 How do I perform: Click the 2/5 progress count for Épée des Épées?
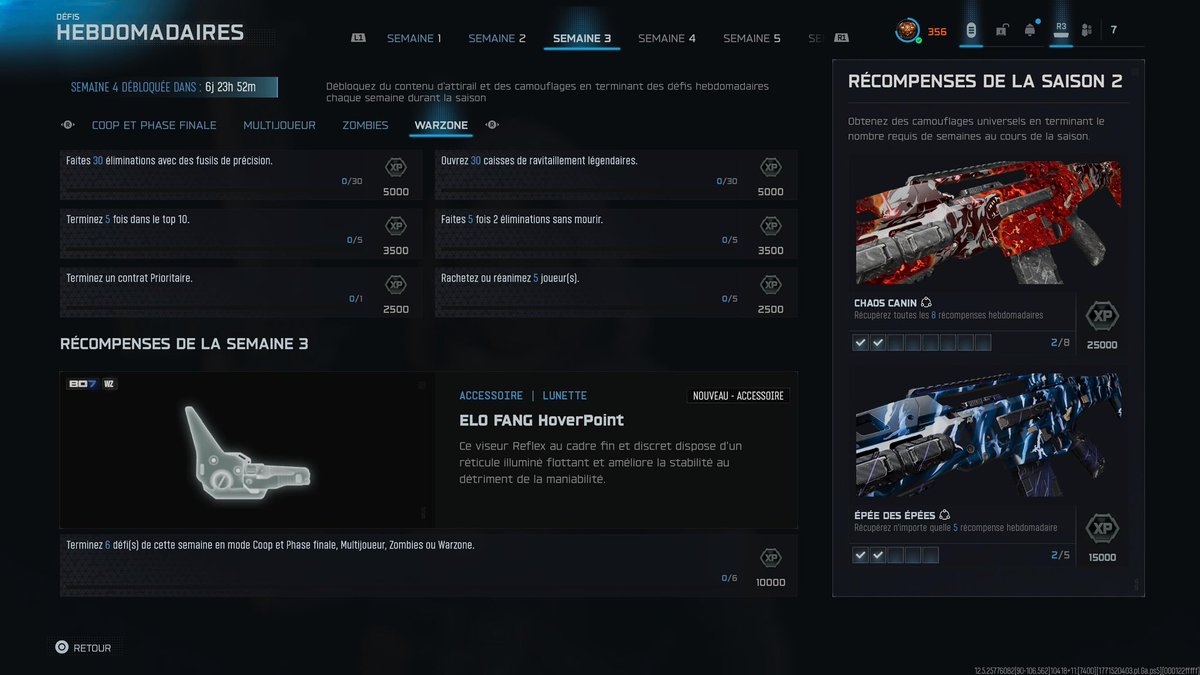pyautogui.click(x=1061, y=555)
